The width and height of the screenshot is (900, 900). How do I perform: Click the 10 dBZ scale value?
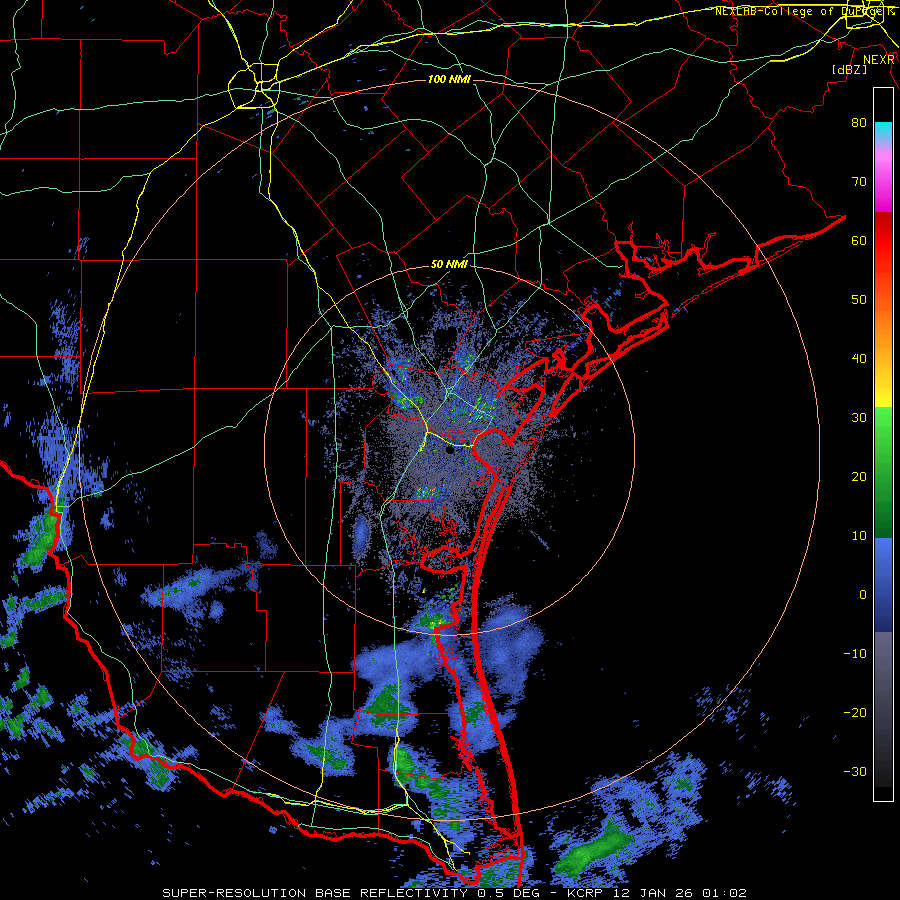tap(859, 536)
